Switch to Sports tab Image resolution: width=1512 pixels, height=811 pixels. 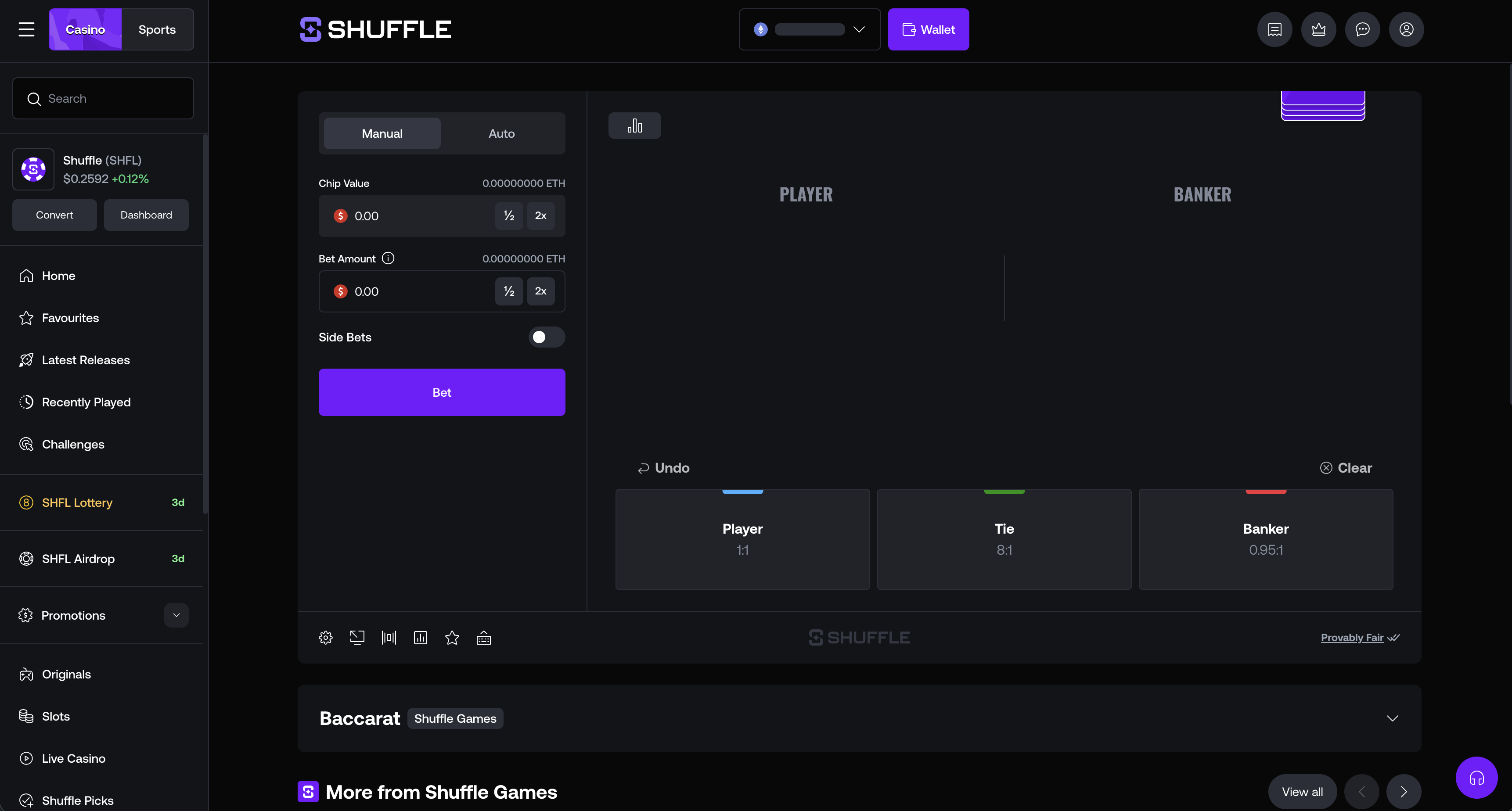tap(157, 29)
